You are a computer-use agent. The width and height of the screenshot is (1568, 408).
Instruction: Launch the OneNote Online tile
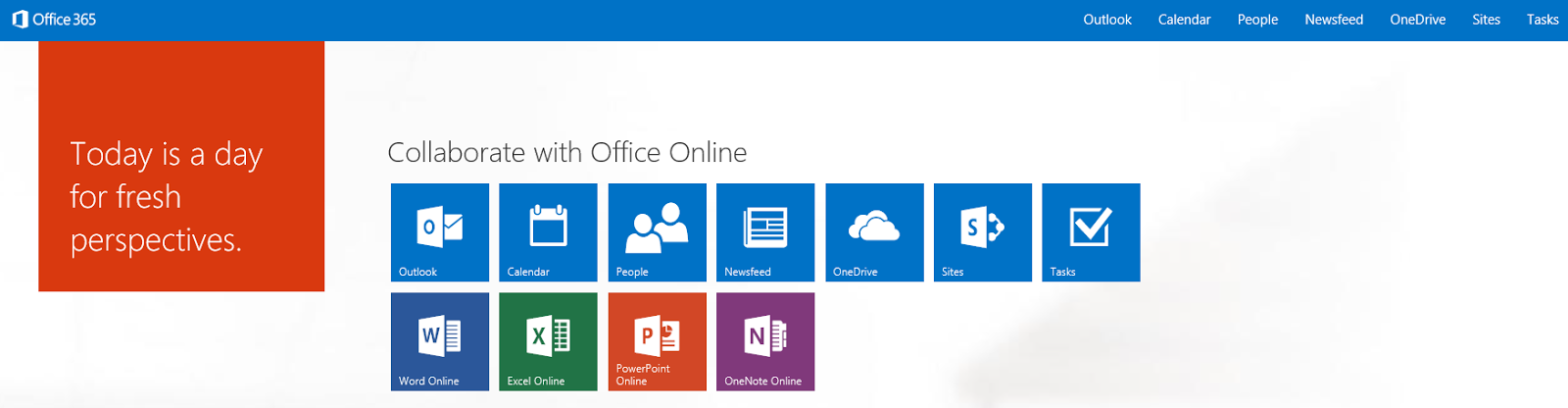pyautogui.click(x=765, y=341)
